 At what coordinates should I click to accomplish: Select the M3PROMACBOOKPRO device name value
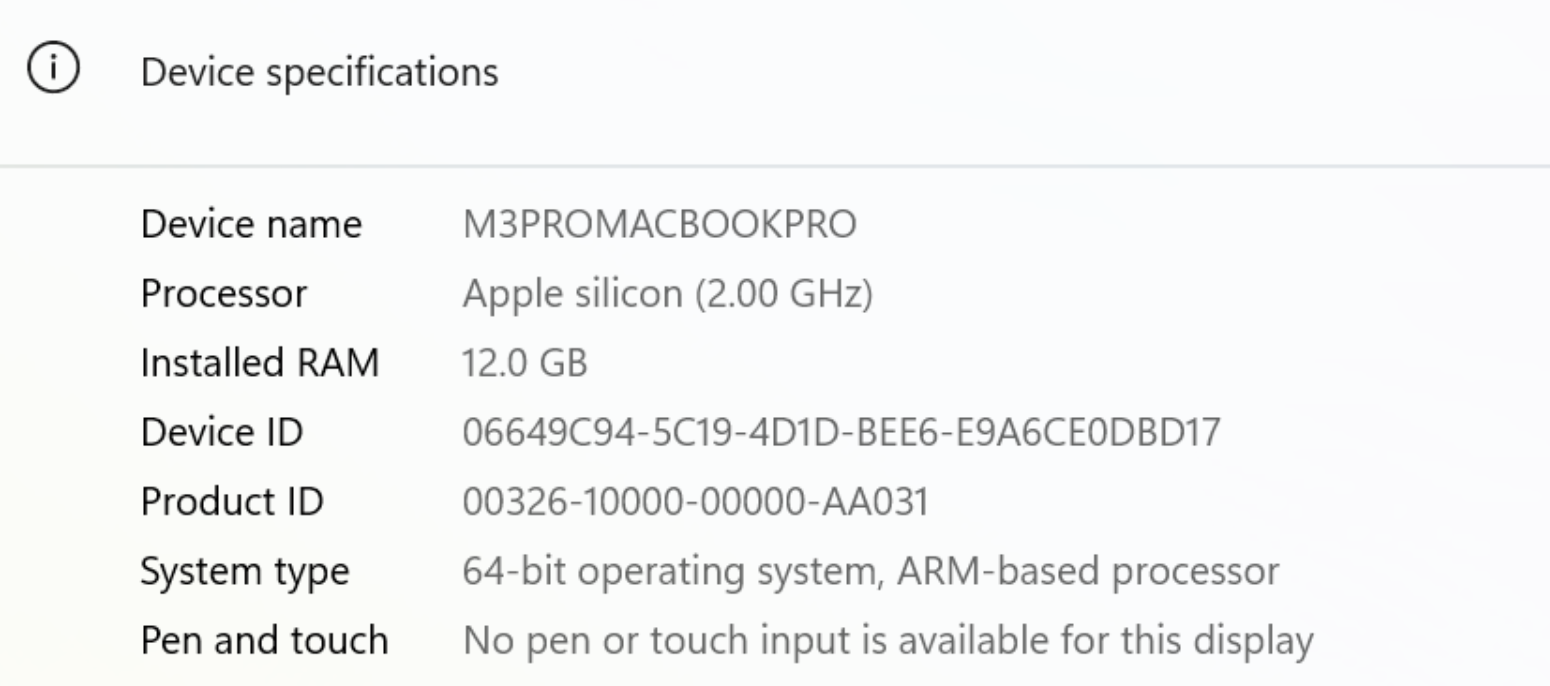pos(659,225)
